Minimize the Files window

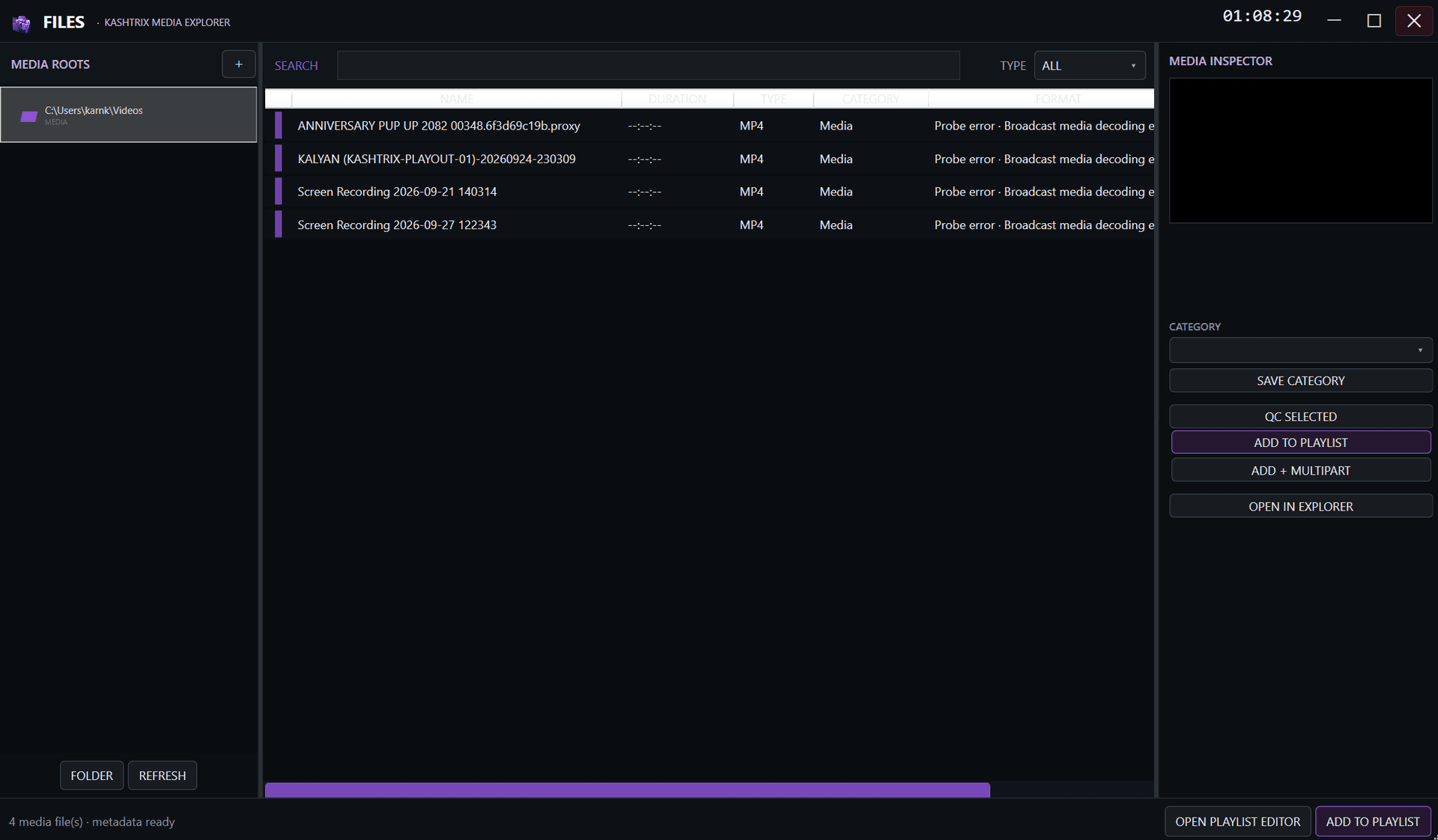point(1334,21)
